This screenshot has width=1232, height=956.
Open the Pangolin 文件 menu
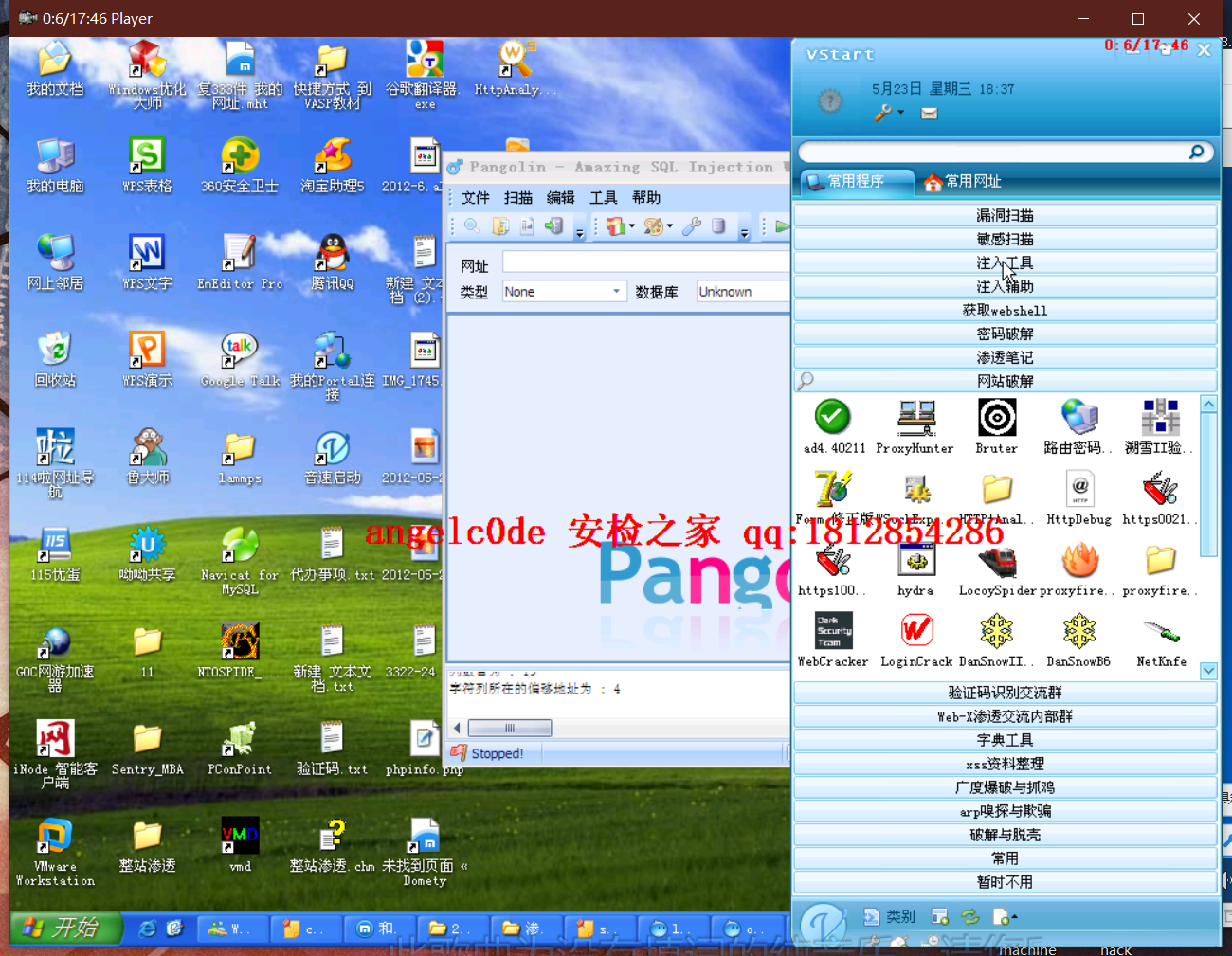point(475,197)
